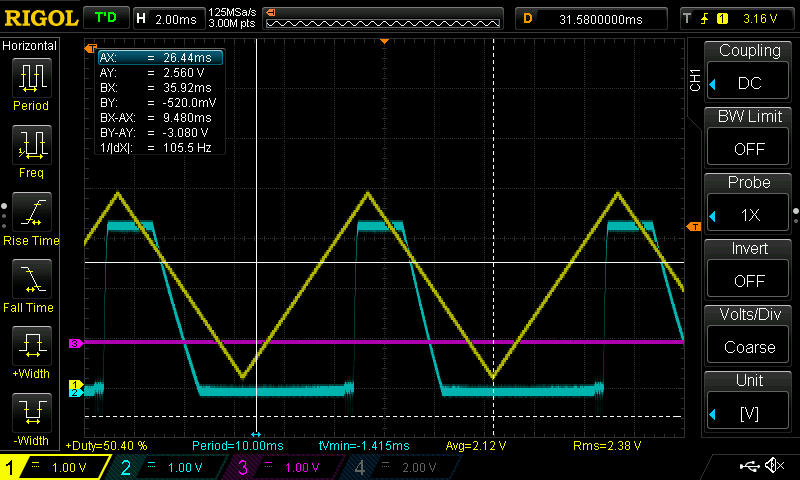Image resolution: width=800 pixels, height=480 pixels.
Task: Select the Fall Time measurement icon
Action: [x=32, y=280]
